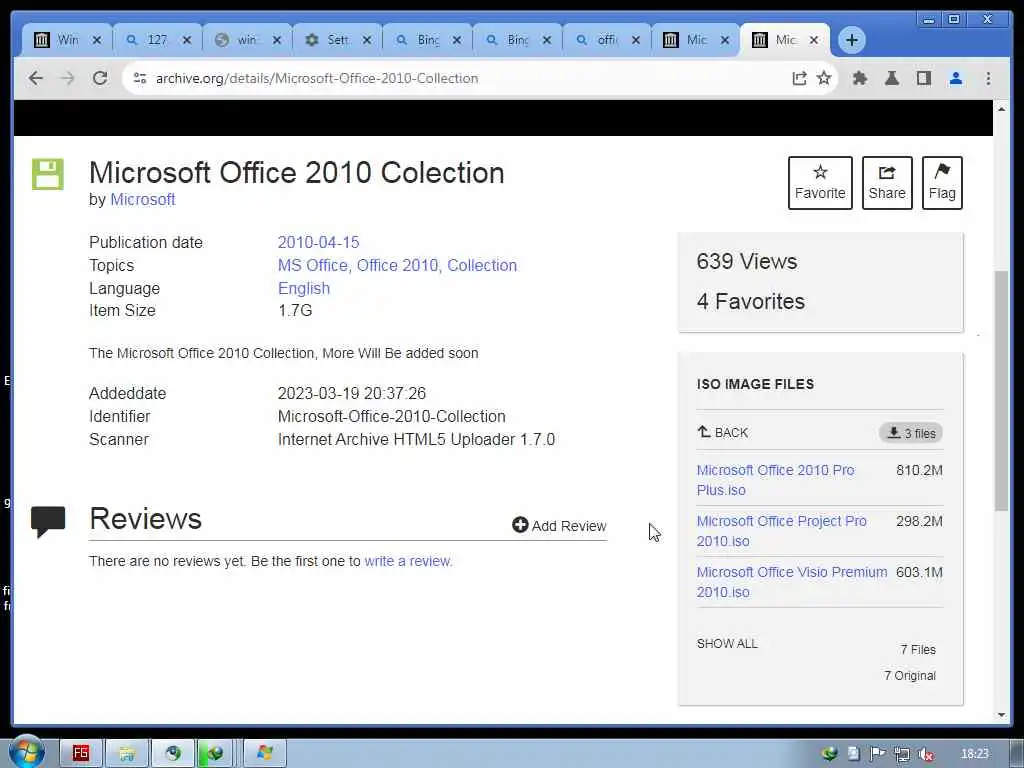1024x768 pixels.
Task: Click the '7 Original' link
Action: (910, 676)
